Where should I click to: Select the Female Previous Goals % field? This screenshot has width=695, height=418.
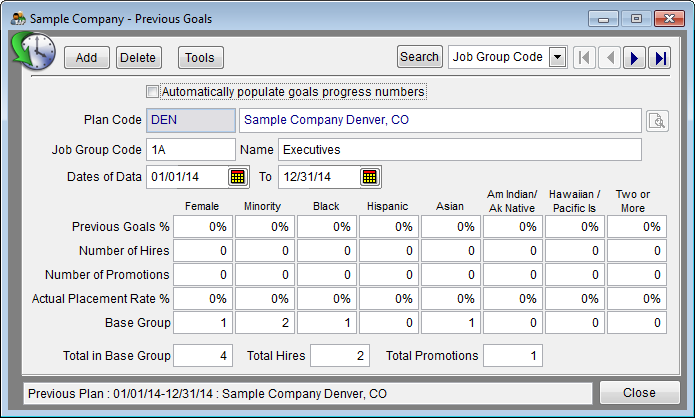pos(203,227)
